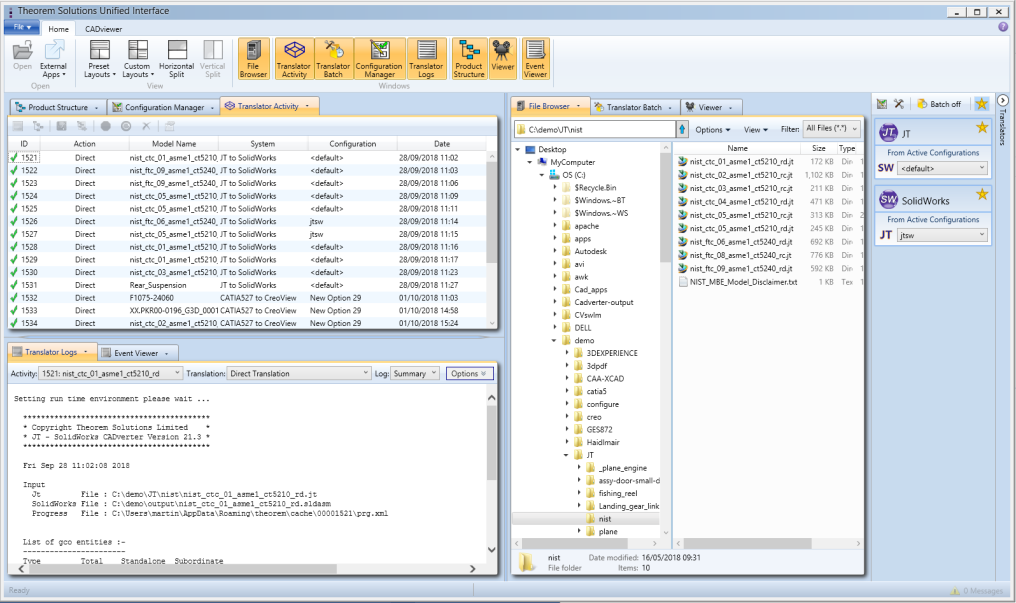Sort activity list by Date column

point(442,144)
